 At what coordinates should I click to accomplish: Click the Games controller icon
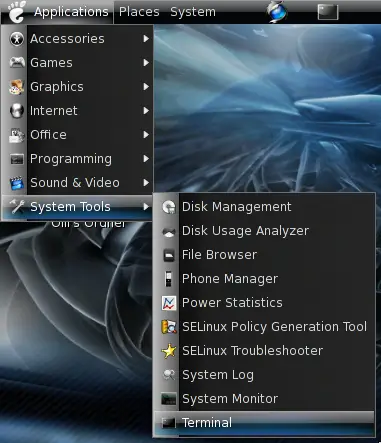pos(17,62)
